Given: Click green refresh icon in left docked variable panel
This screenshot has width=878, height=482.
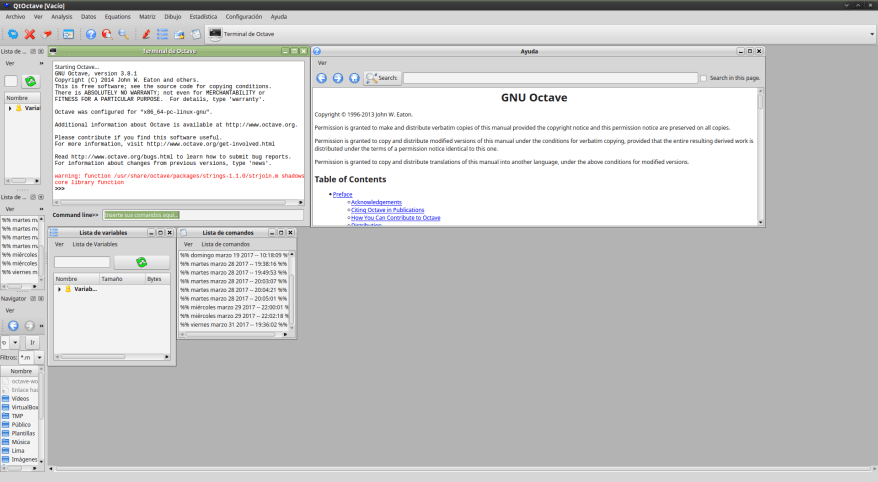Looking at the screenshot, I should point(30,81).
